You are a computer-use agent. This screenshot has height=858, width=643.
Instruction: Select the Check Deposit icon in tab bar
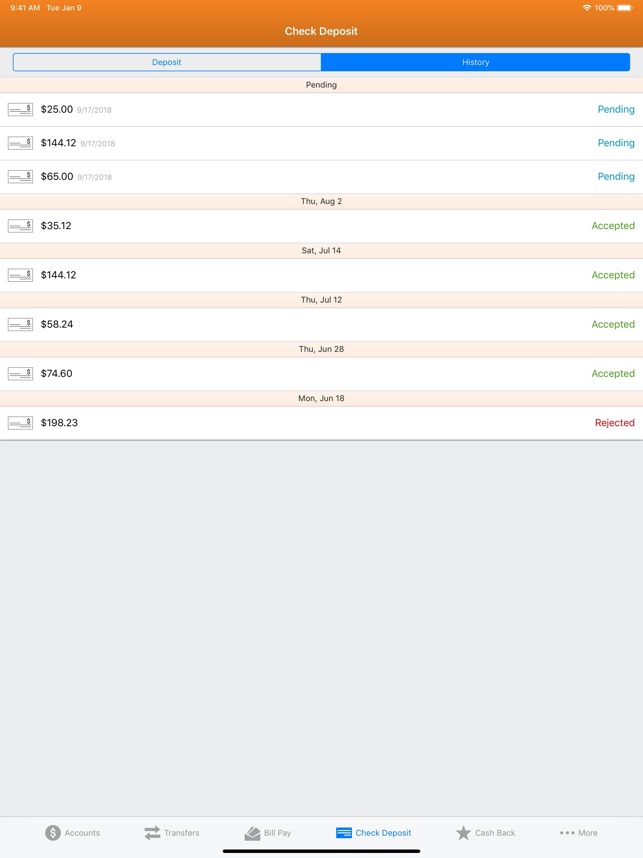click(343, 832)
